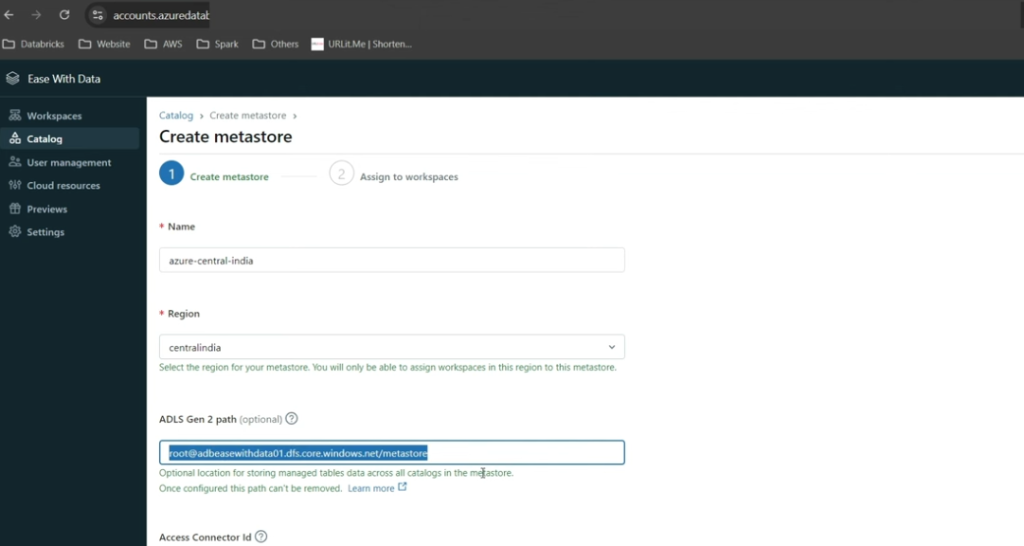Click the address bar URL text
The height and width of the screenshot is (546, 1024).
(x=161, y=15)
